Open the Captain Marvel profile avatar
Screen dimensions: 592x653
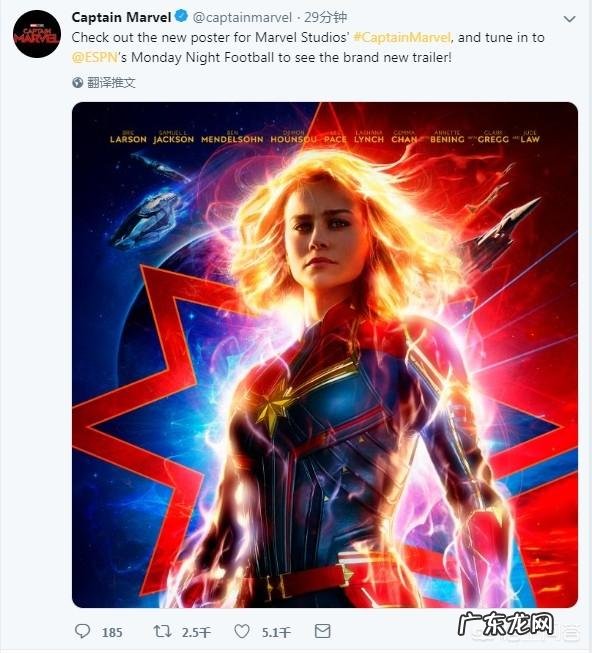click(37, 34)
